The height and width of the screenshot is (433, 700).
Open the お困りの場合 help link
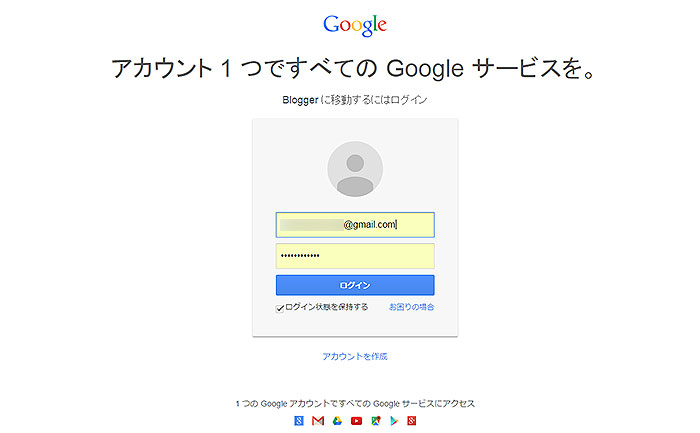412,307
